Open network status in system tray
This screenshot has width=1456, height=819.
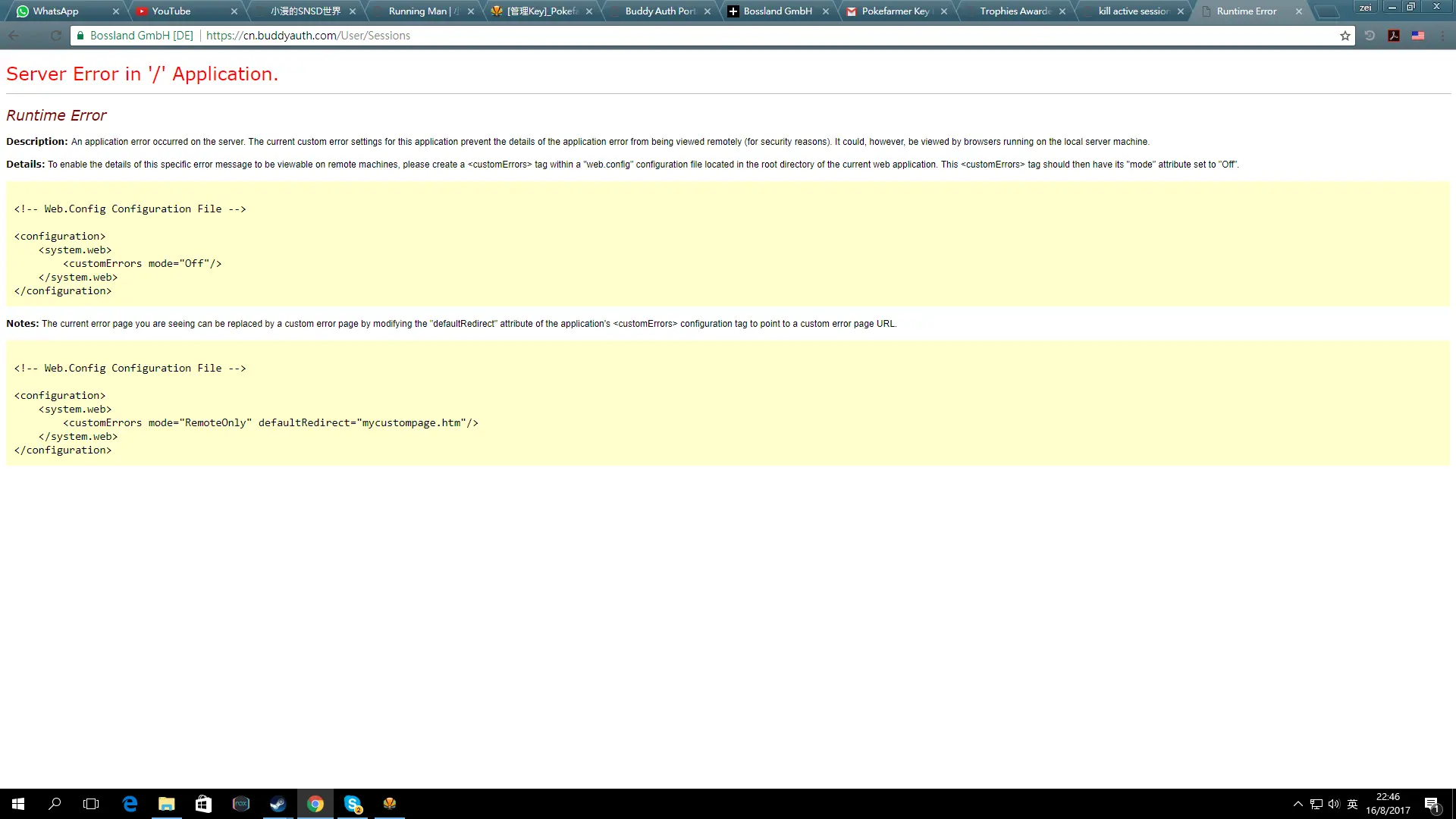click(x=1316, y=804)
